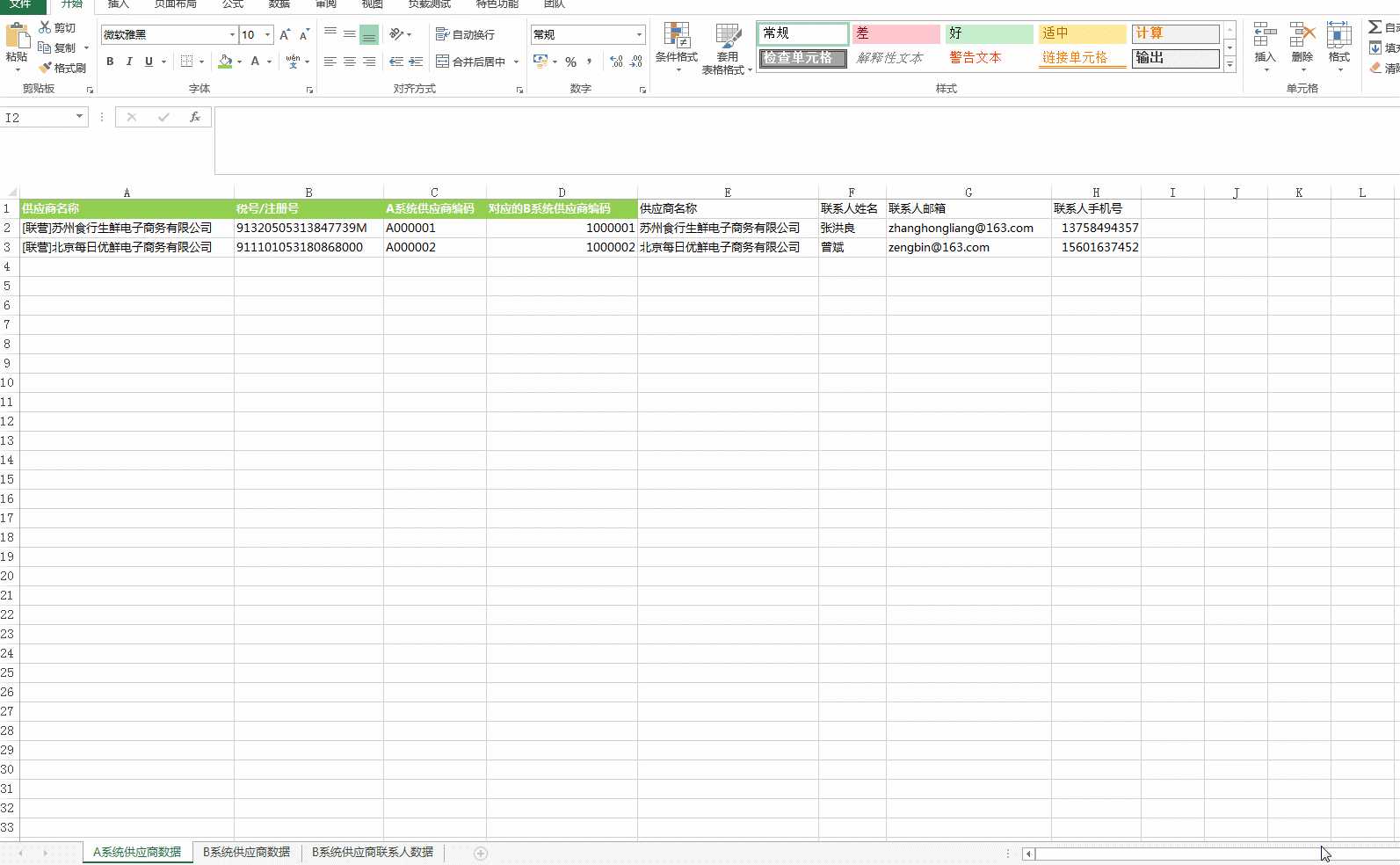Apply the comma style format
Image resolution: width=1400 pixels, height=865 pixels.
tap(590, 62)
